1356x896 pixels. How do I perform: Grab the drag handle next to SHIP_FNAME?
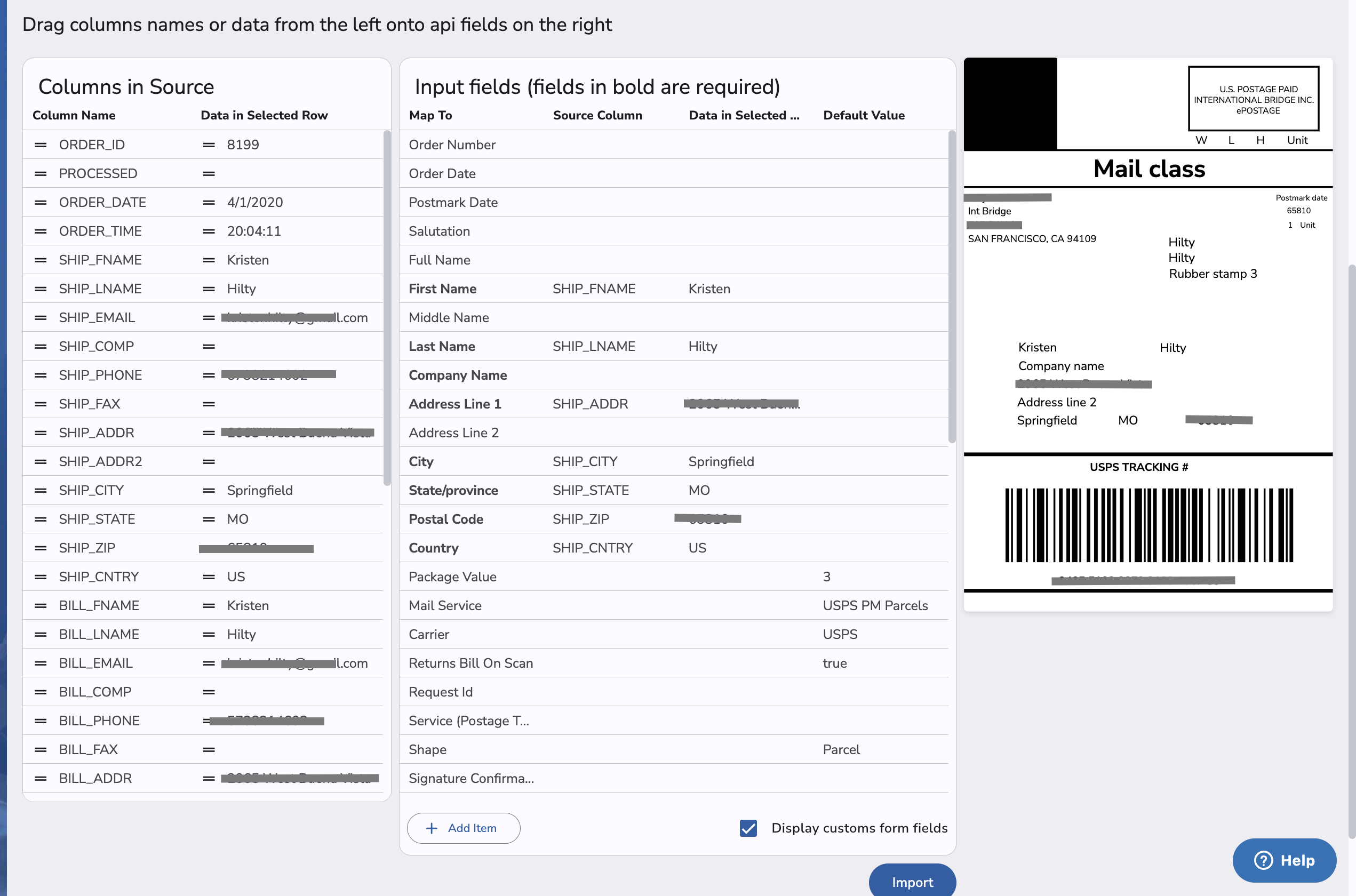tap(40, 259)
